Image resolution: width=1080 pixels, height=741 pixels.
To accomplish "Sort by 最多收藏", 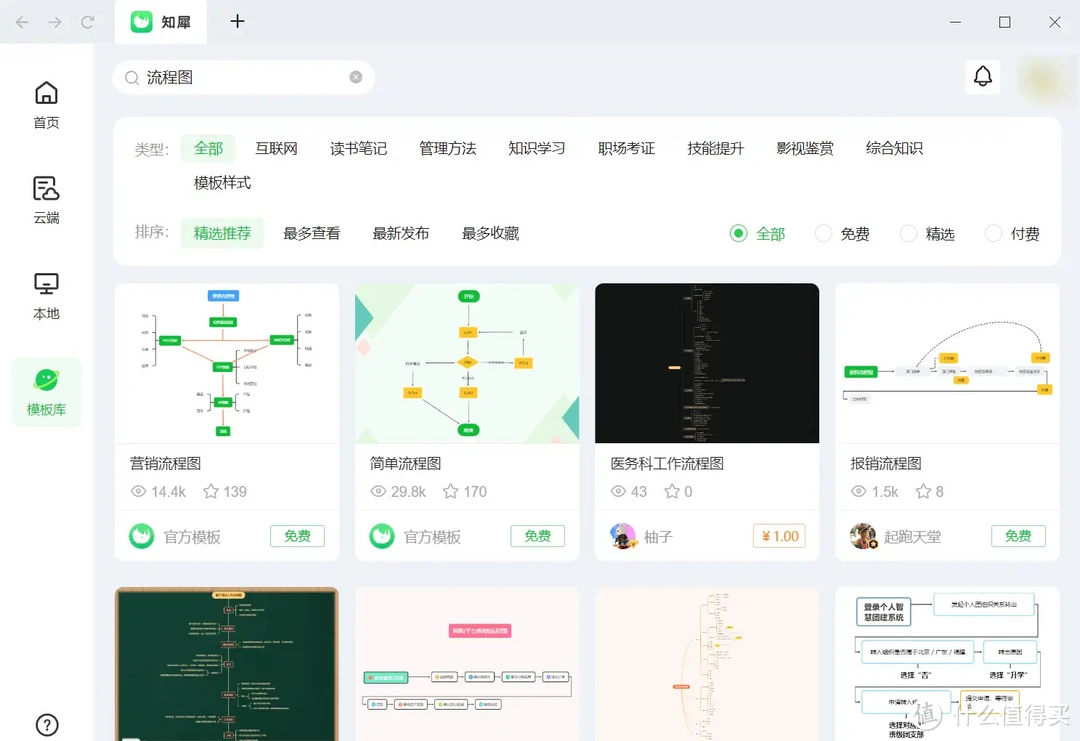I will click(x=490, y=233).
